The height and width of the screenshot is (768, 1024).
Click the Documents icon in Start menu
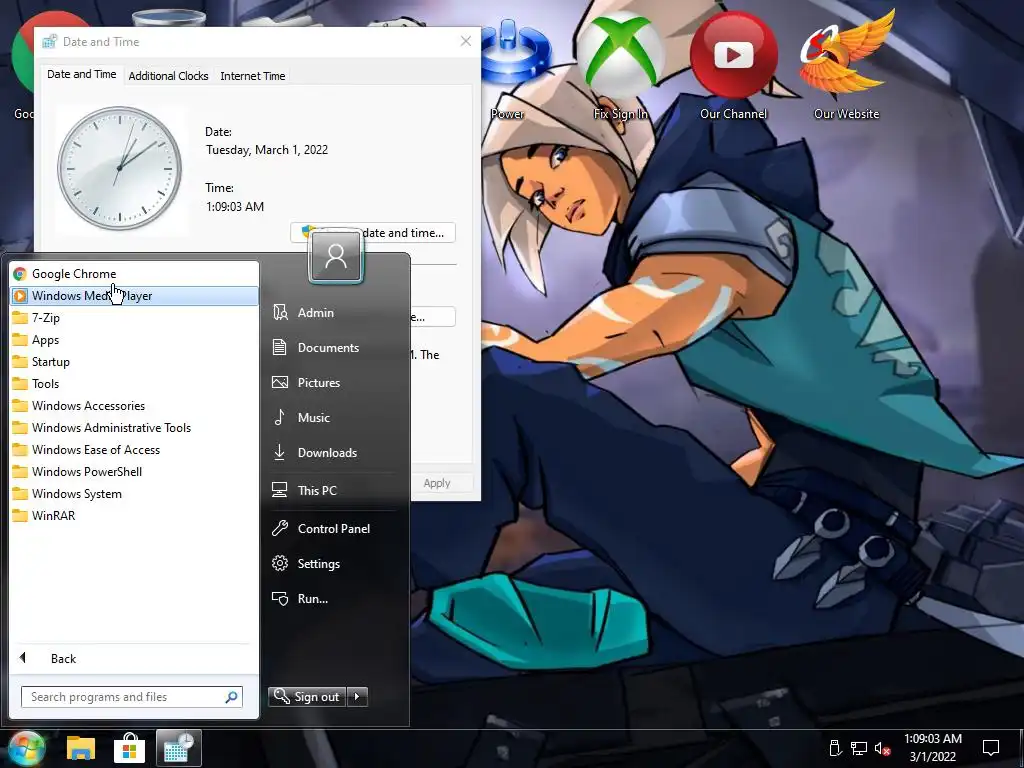point(280,347)
